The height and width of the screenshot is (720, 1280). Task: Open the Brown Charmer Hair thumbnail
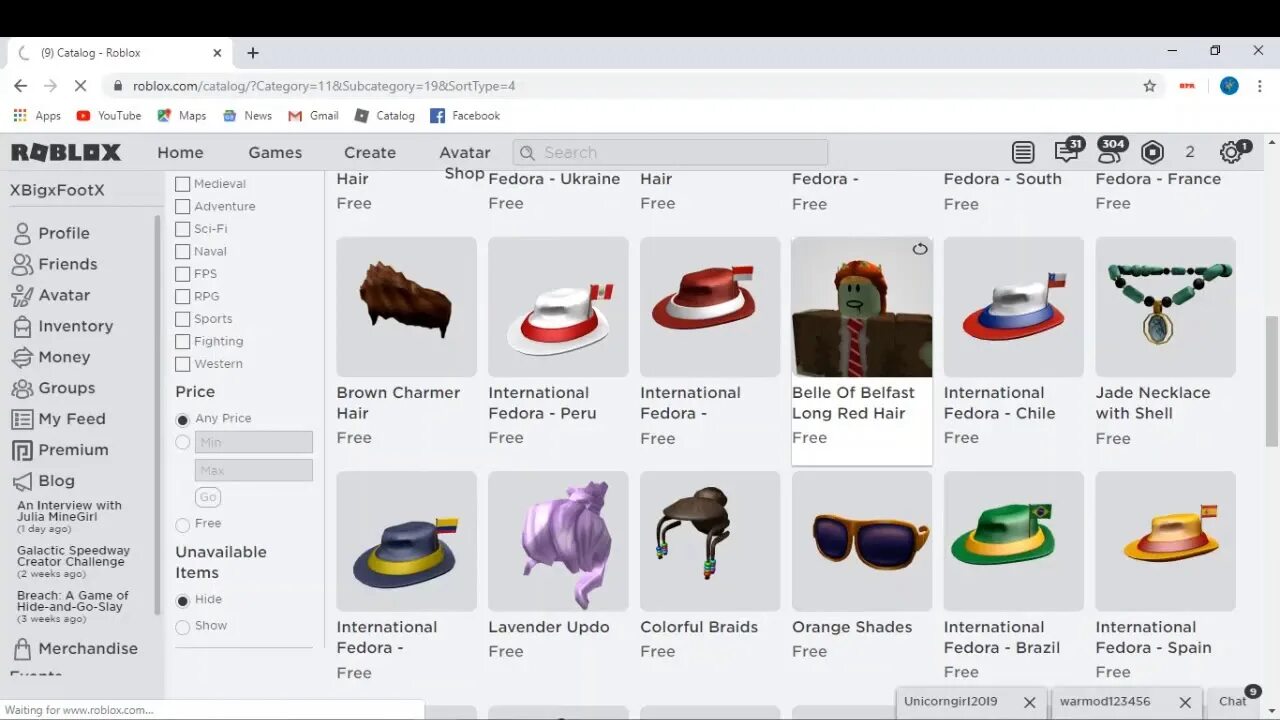point(406,307)
